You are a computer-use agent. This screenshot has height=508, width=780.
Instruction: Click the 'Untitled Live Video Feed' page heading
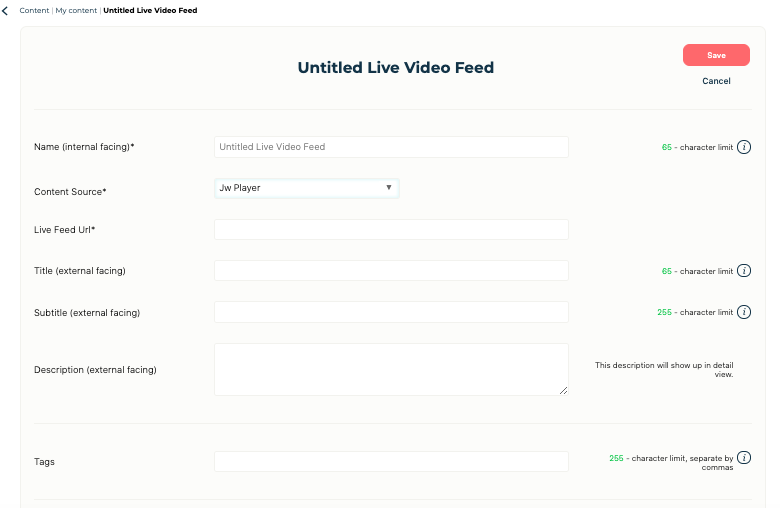[x=395, y=68]
